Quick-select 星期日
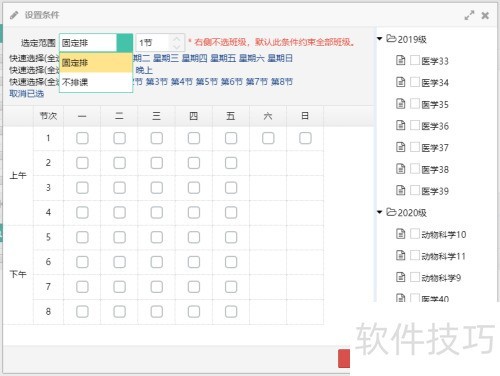 pyautogui.click(x=280, y=58)
